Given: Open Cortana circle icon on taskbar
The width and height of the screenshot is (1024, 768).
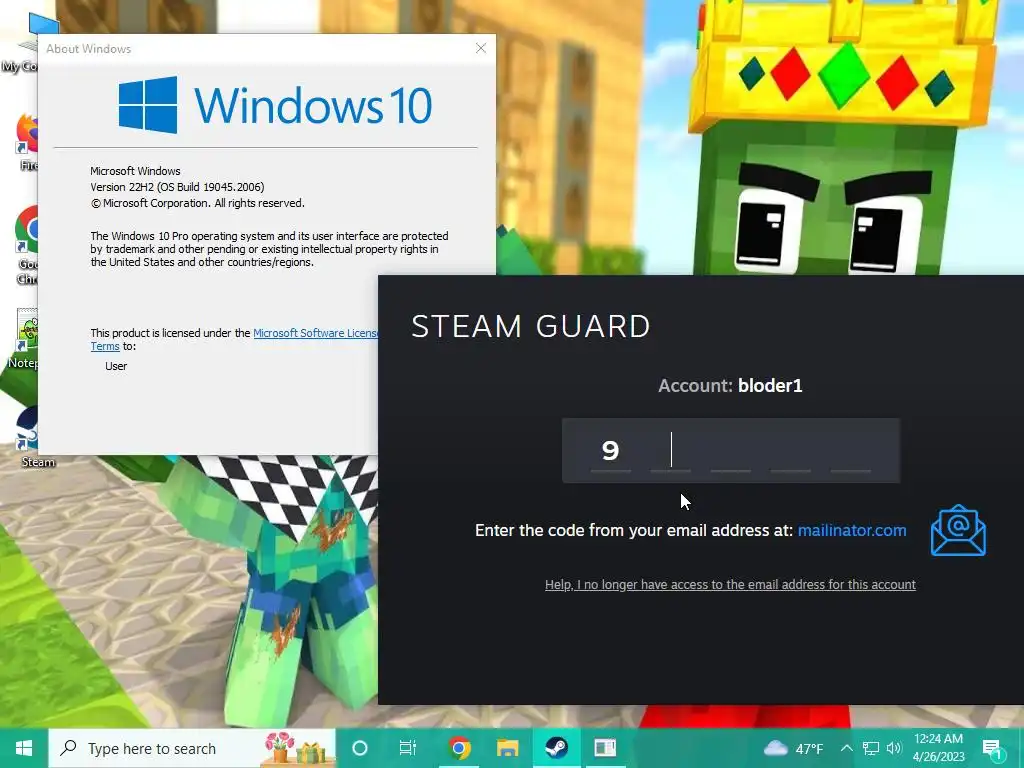Looking at the screenshot, I should 360,748.
